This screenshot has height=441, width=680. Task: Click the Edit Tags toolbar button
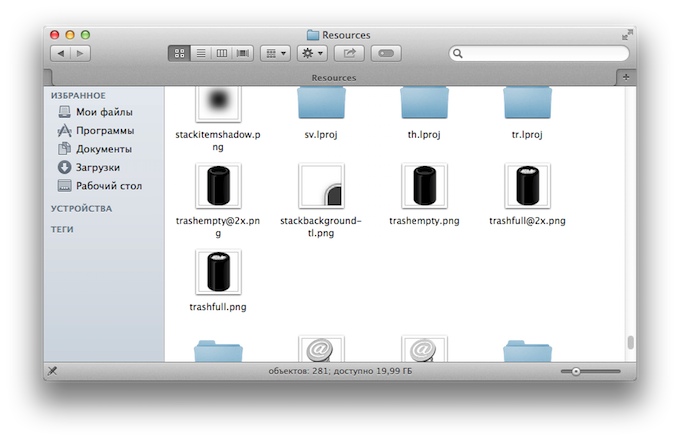point(387,53)
